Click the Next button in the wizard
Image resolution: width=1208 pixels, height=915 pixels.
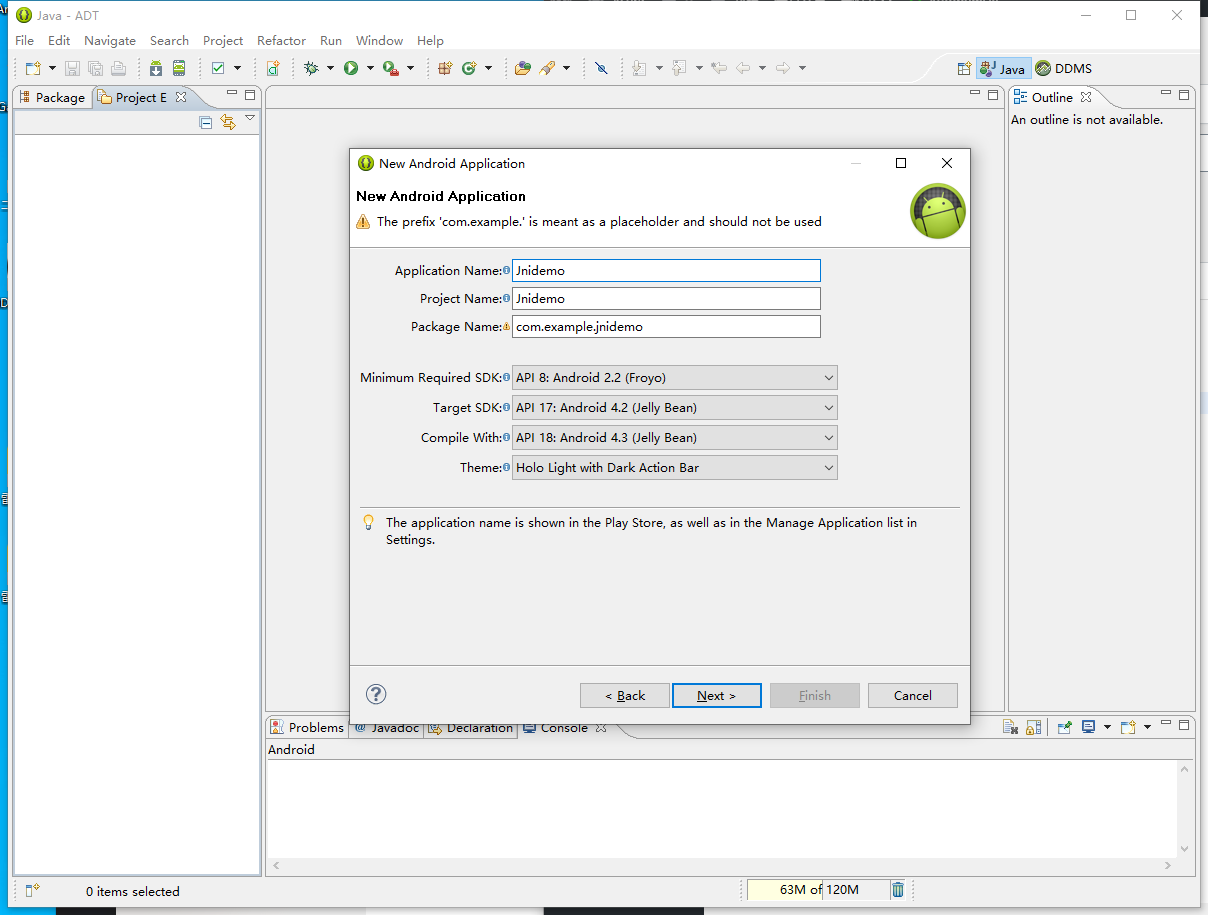point(716,696)
